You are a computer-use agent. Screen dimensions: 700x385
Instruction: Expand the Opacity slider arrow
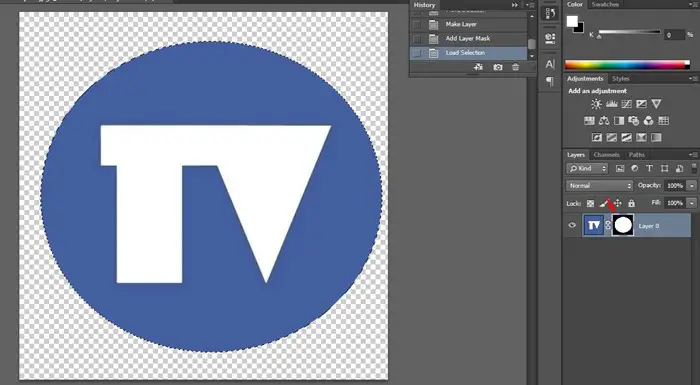pyautogui.click(x=692, y=185)
